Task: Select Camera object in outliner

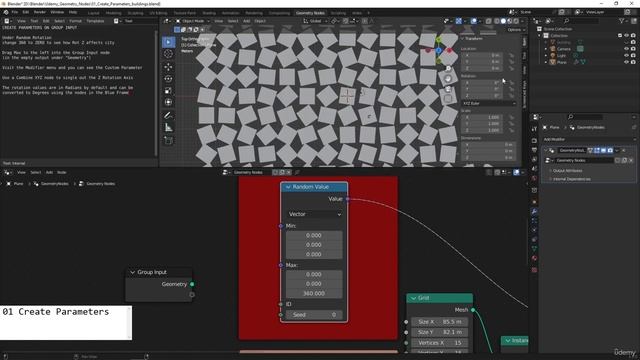Action: 564,49
